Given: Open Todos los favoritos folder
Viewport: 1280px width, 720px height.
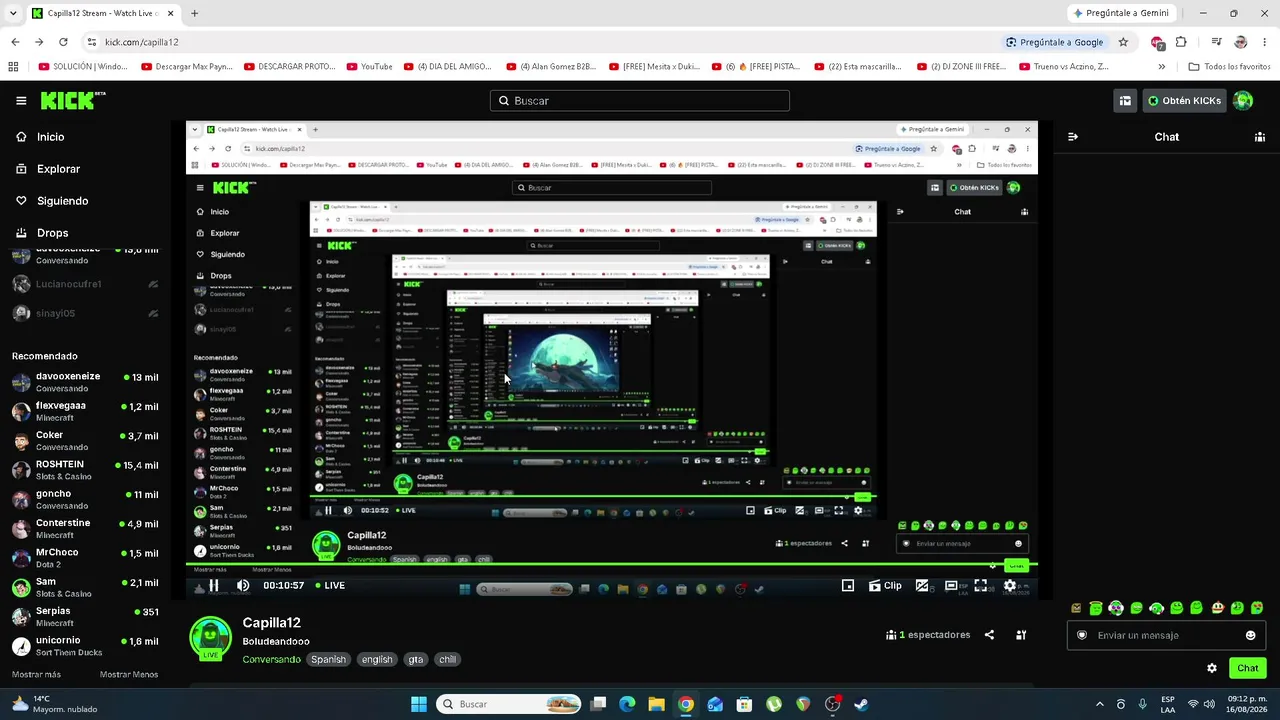Looking at the screenshot, I should (1229, 67).
